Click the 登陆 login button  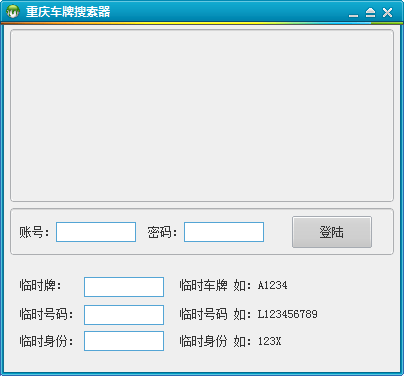point(332,232)
